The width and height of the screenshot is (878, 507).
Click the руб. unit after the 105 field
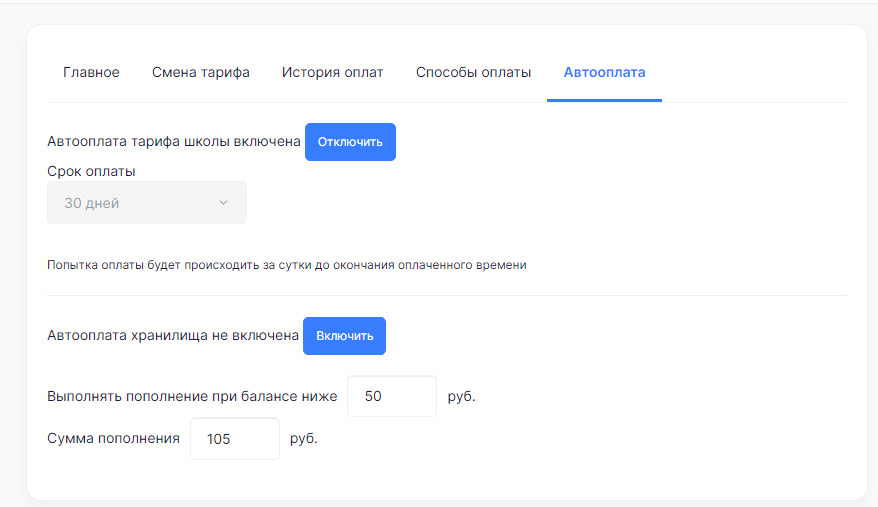(303, 438)
